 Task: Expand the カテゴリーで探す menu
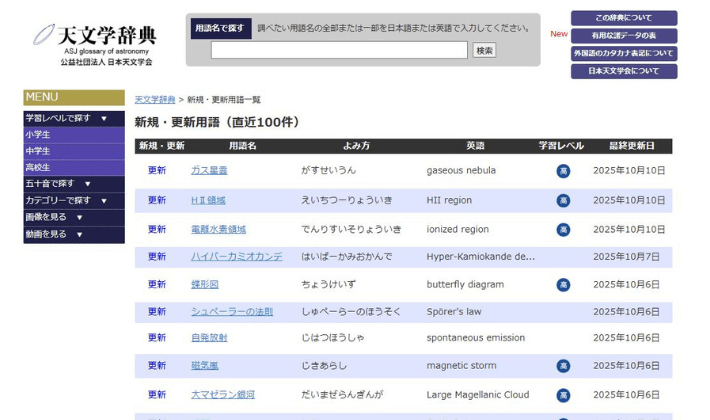(74, 201)
